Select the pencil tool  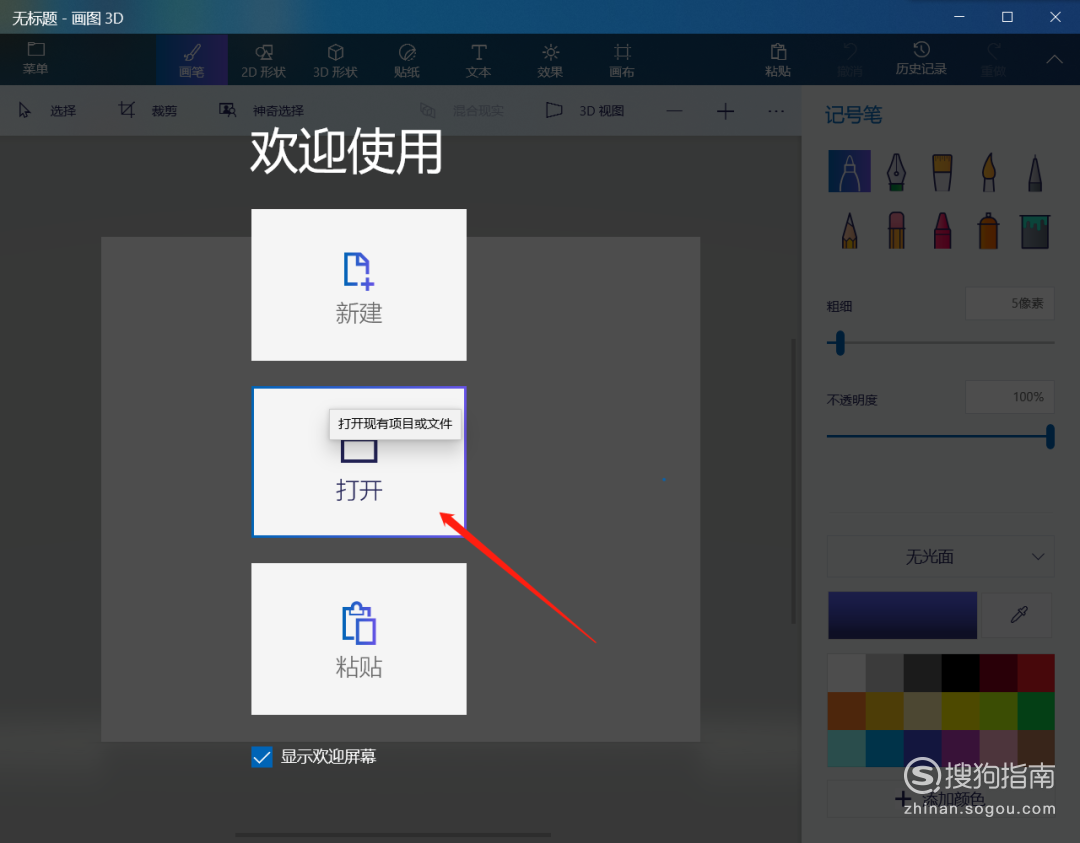[x=849, y=230]
